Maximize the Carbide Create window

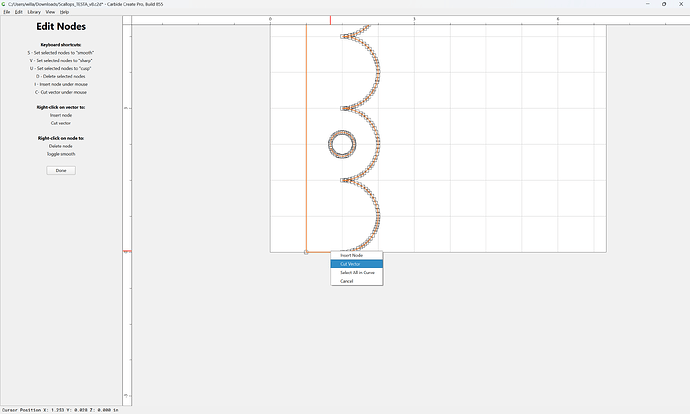pyautogui.click(x=664, y=4)
